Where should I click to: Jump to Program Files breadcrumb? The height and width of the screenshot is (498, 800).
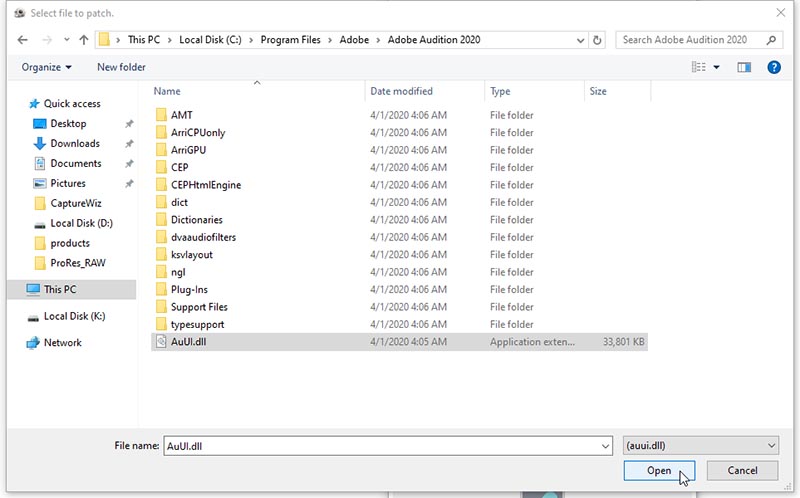click(290, 40)
